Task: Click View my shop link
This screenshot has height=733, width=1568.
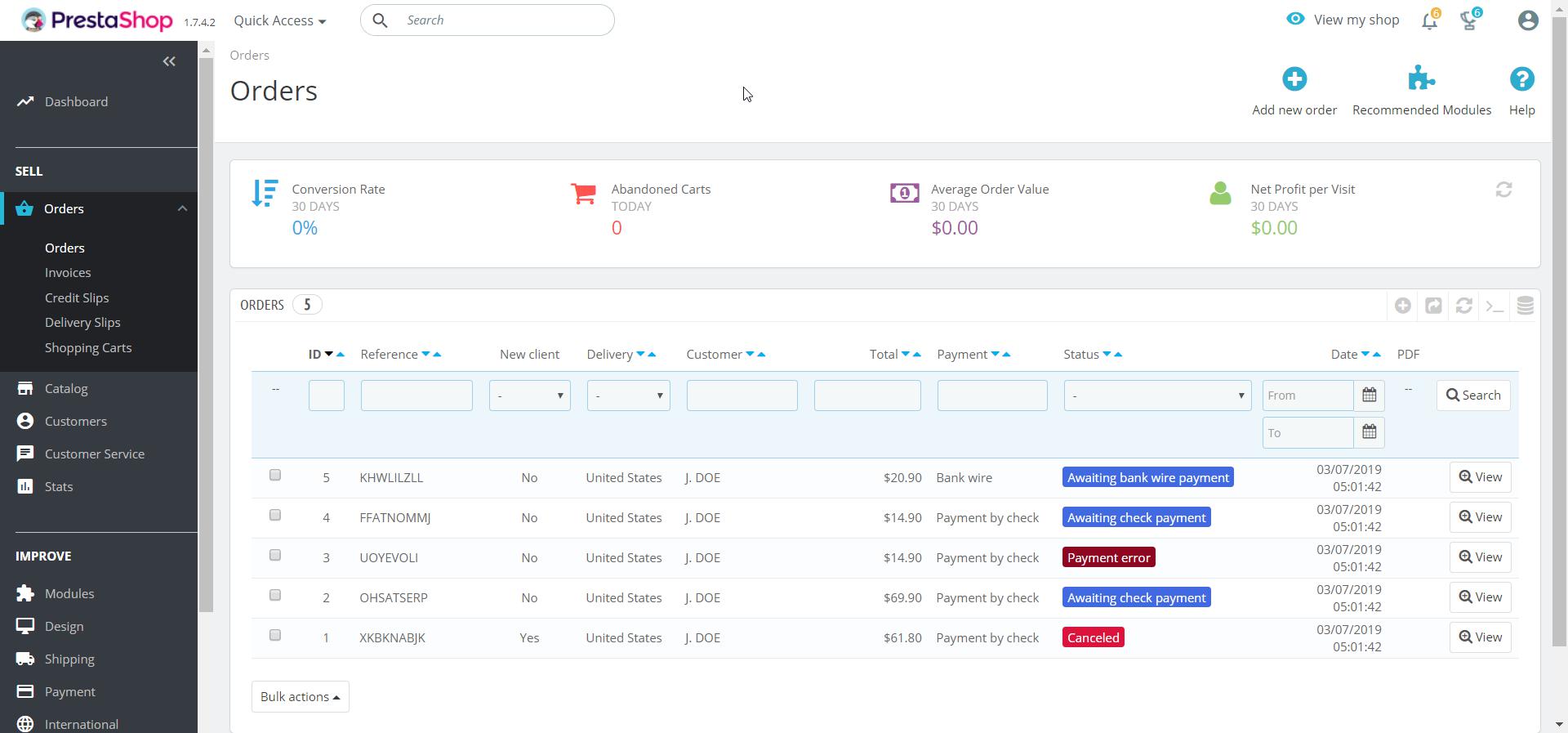Action: pos(1343,20)
